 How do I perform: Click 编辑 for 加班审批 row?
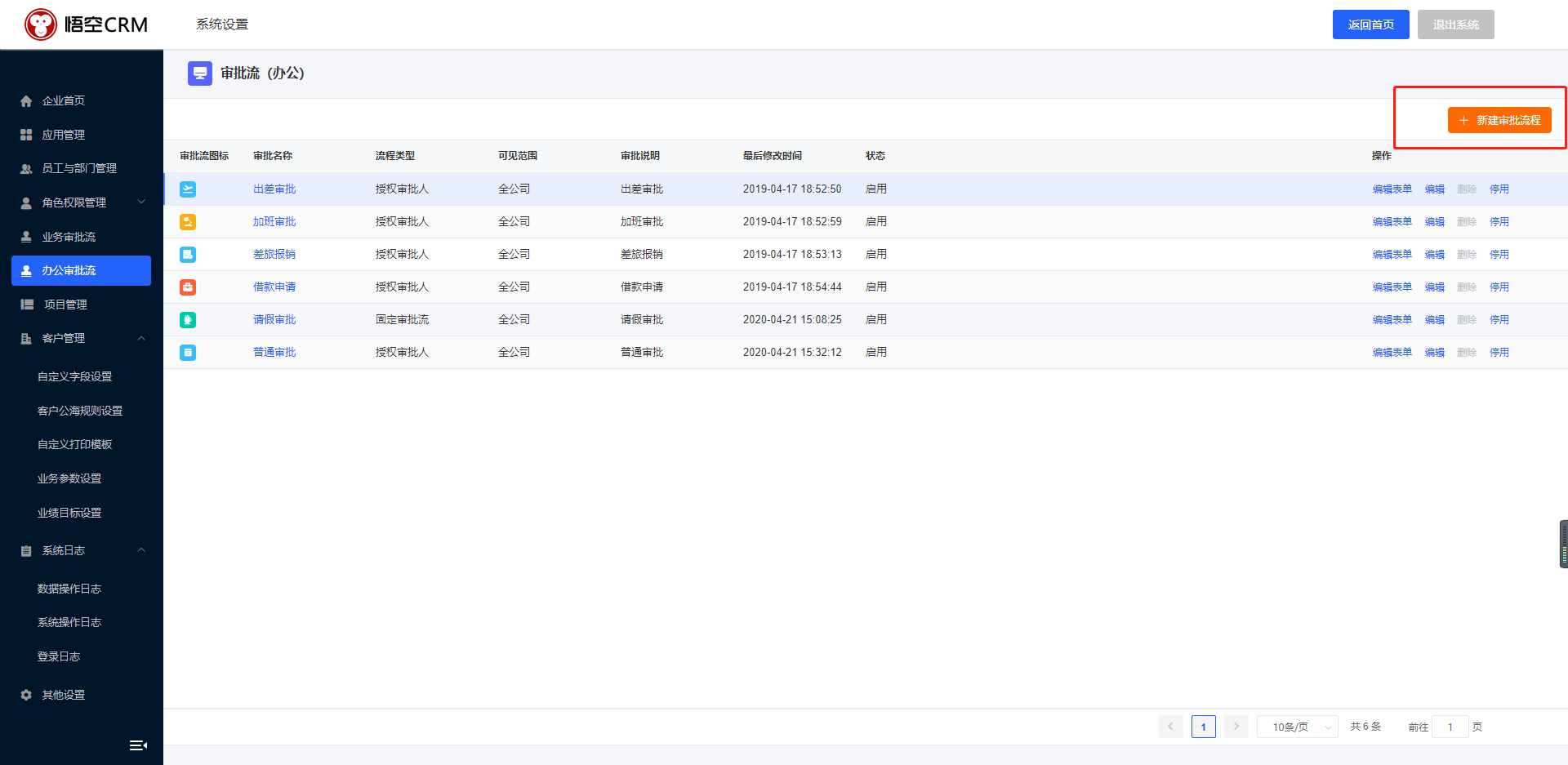tap(1435, 222)
